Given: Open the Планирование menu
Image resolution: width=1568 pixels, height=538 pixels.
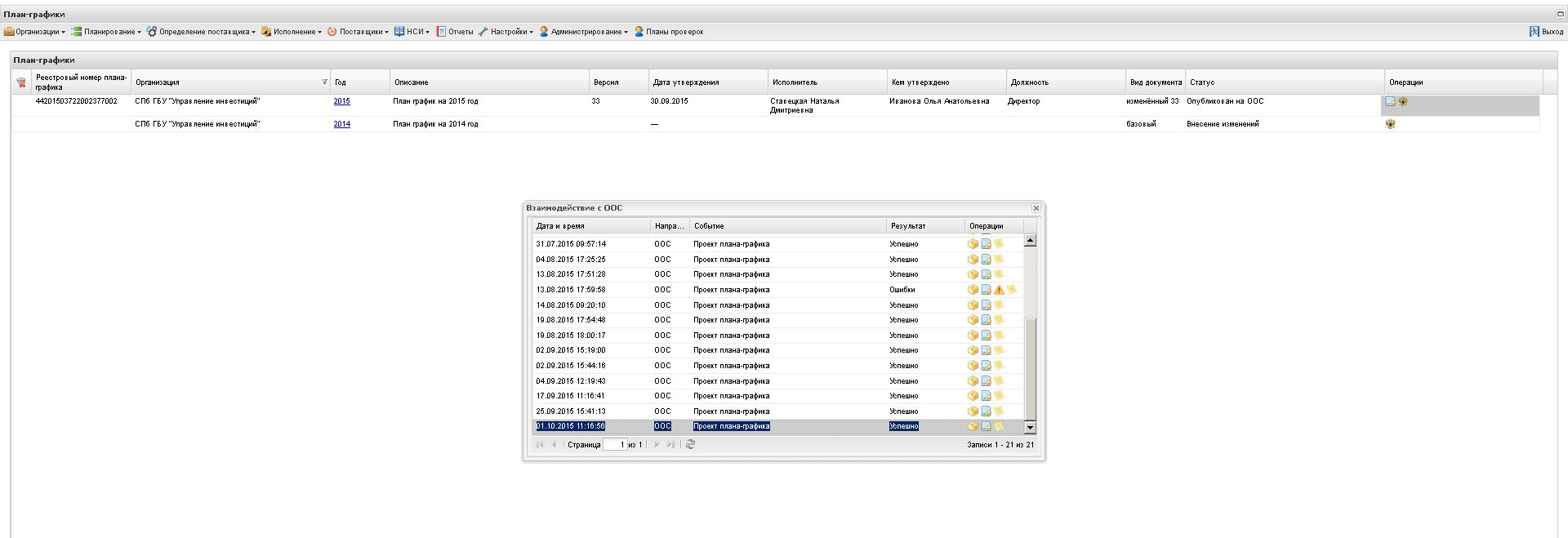Looking at the screenshot, I should click(106, 32).
